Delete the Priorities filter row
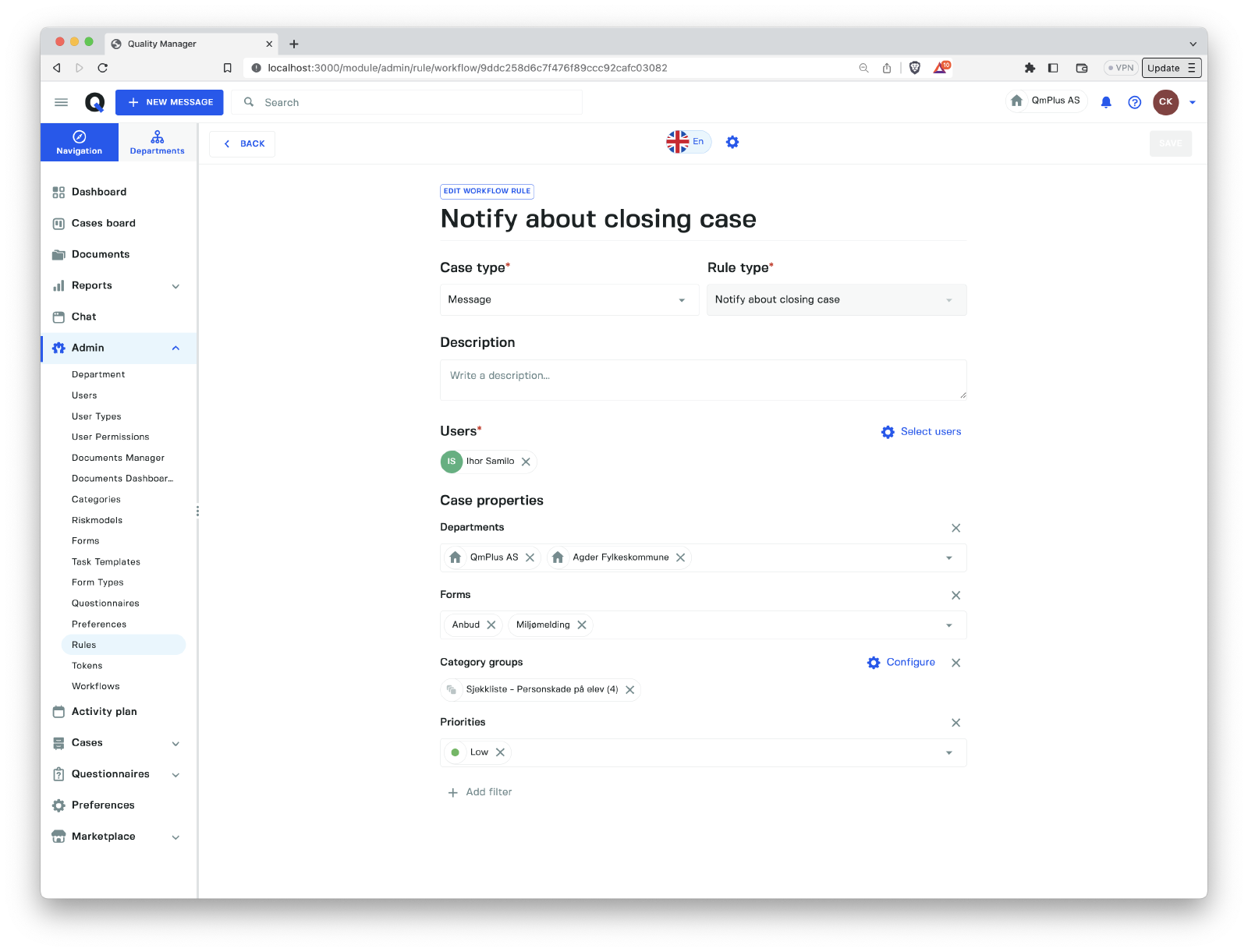Screen dimensions: 1248x952 point(955,723)
